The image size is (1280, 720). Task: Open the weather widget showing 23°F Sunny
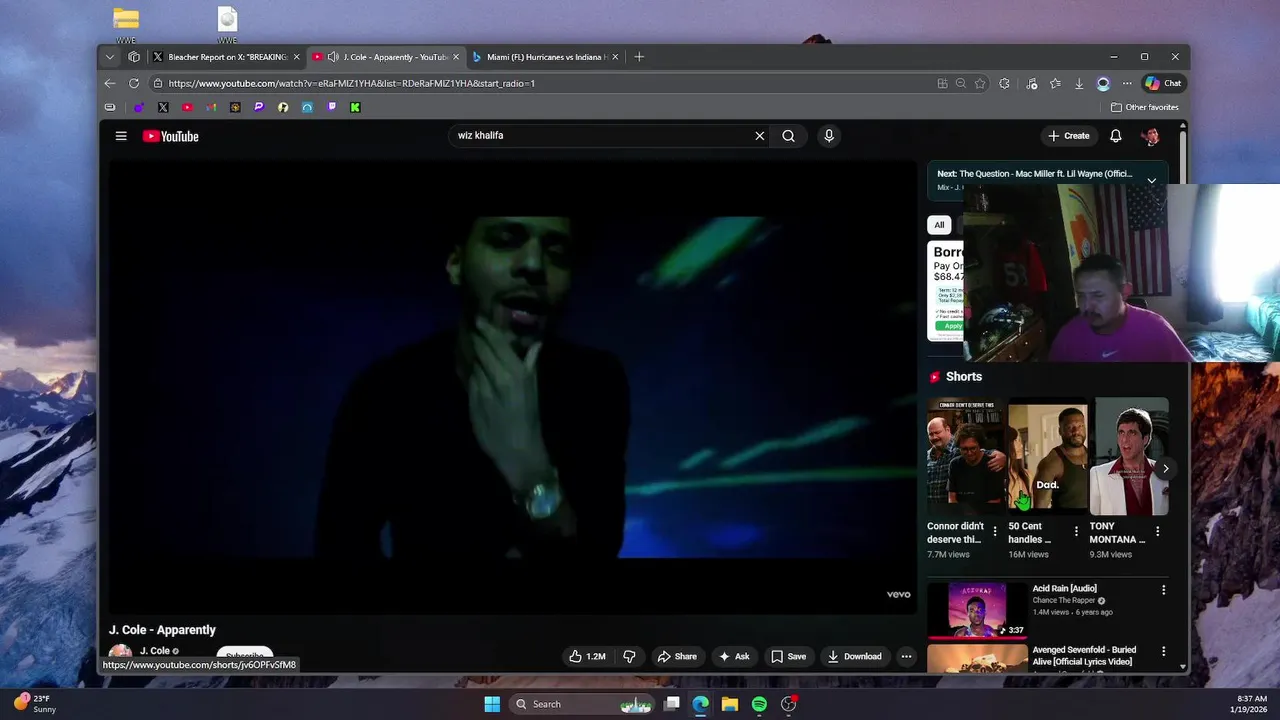(x=36, y=704)
